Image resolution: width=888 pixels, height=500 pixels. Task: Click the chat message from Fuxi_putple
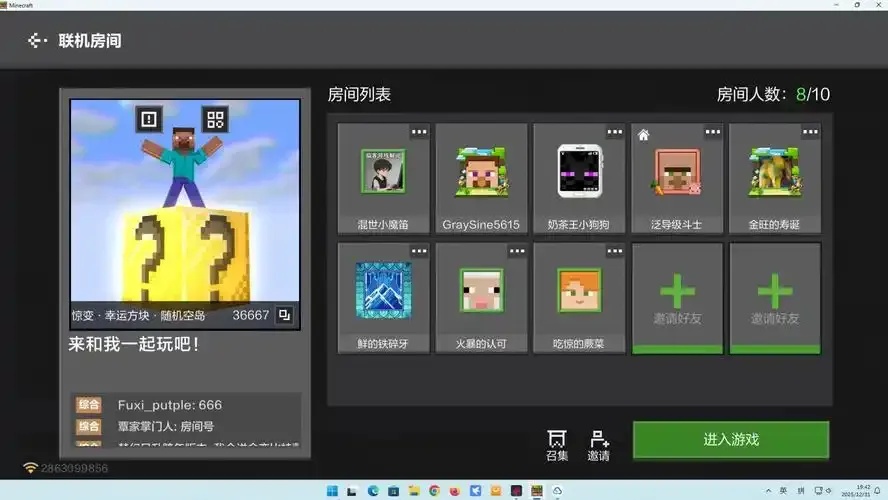tap(170, 405)
